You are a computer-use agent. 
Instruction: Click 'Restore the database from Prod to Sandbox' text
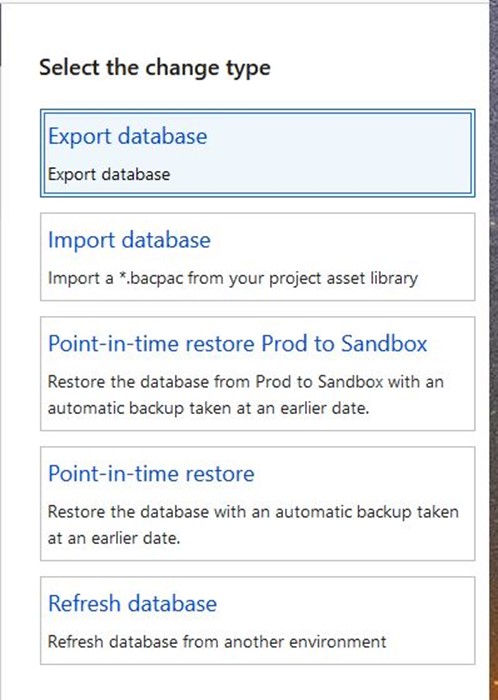(245, 382)
